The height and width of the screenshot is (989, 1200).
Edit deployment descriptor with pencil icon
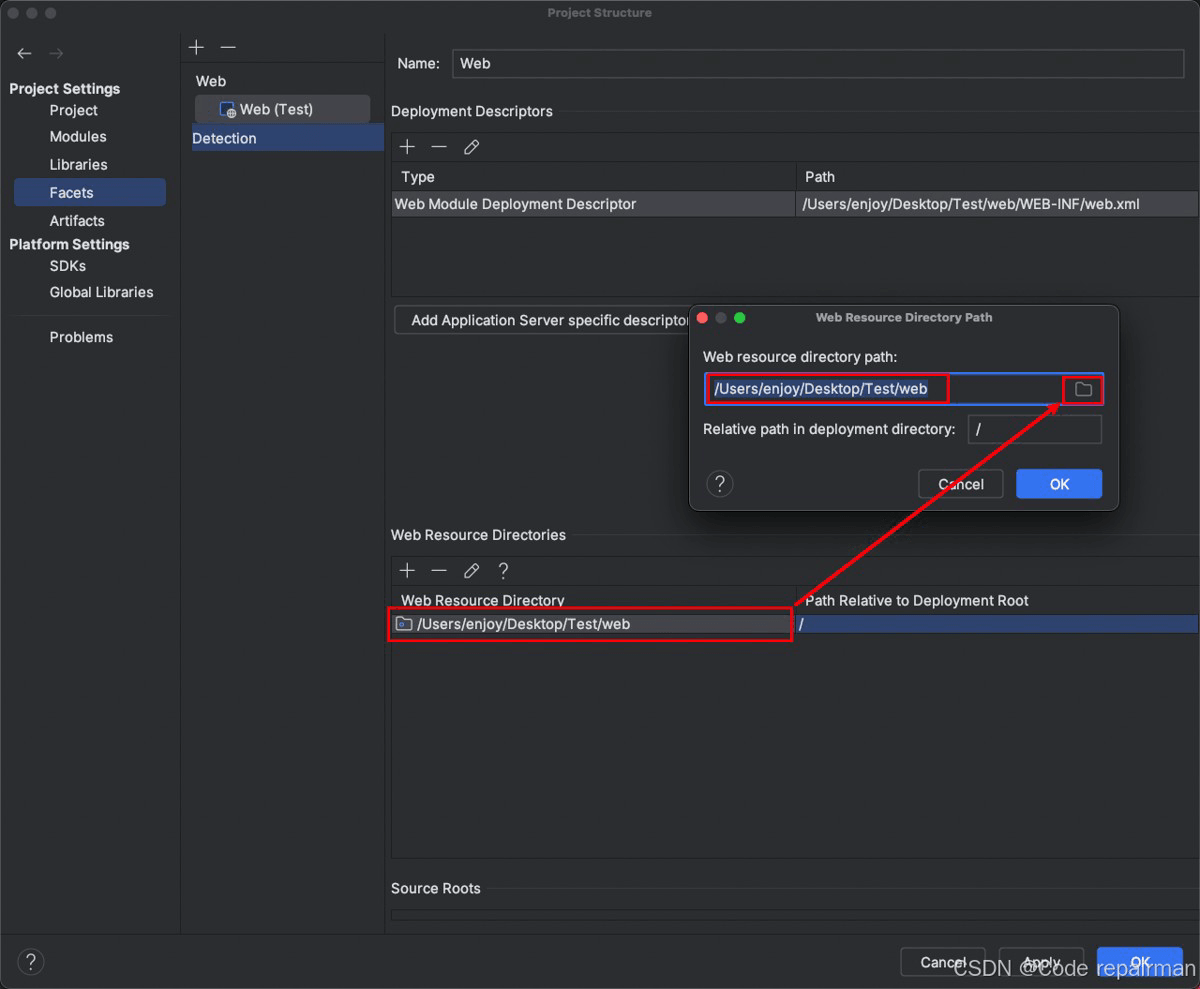click(x=472, y=147)
